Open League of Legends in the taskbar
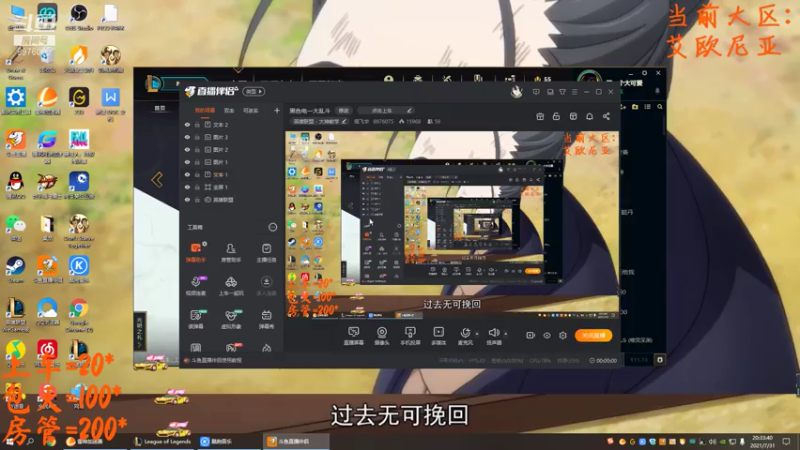 [163, 441]
